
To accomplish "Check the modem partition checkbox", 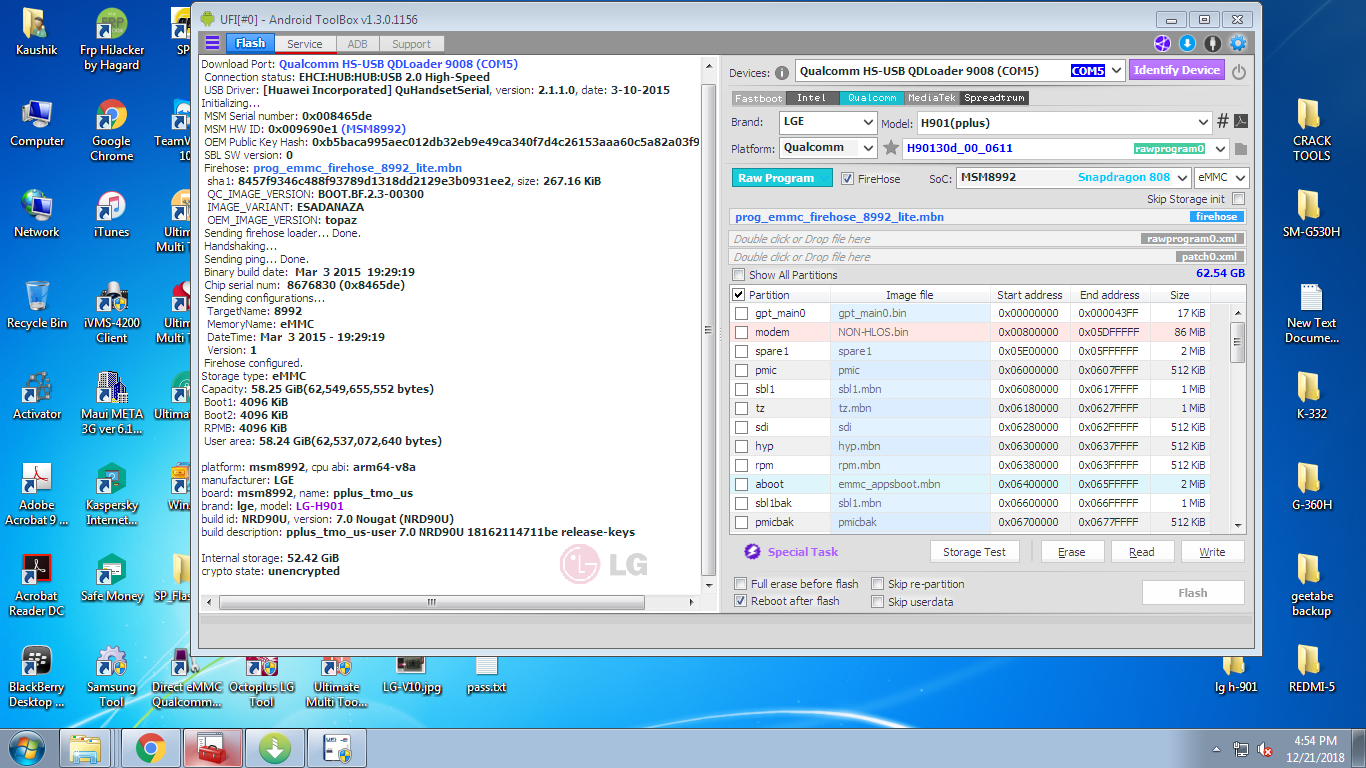I will [x=741, y=332].
